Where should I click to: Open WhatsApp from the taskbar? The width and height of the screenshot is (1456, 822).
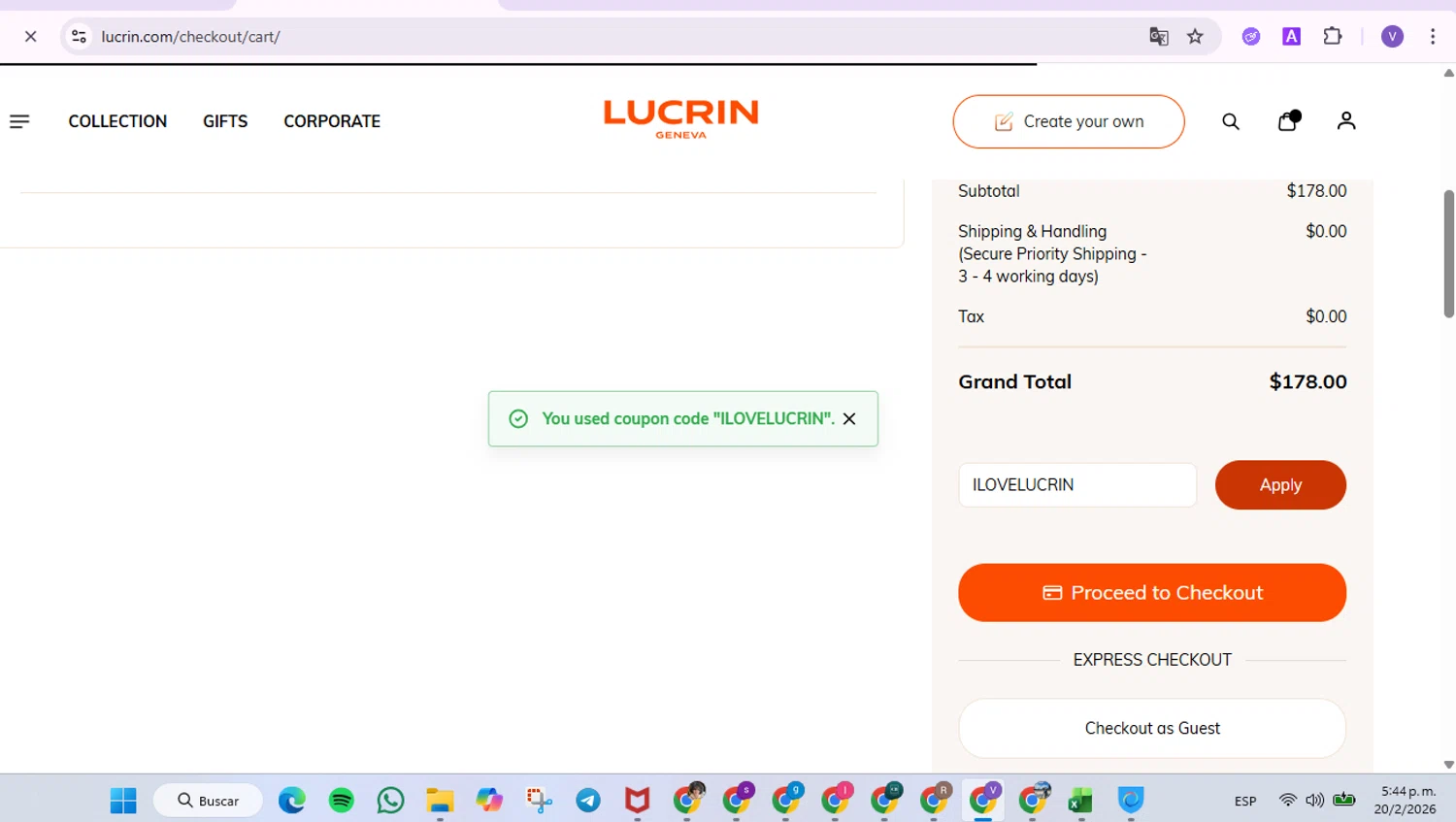click(391, 801)
